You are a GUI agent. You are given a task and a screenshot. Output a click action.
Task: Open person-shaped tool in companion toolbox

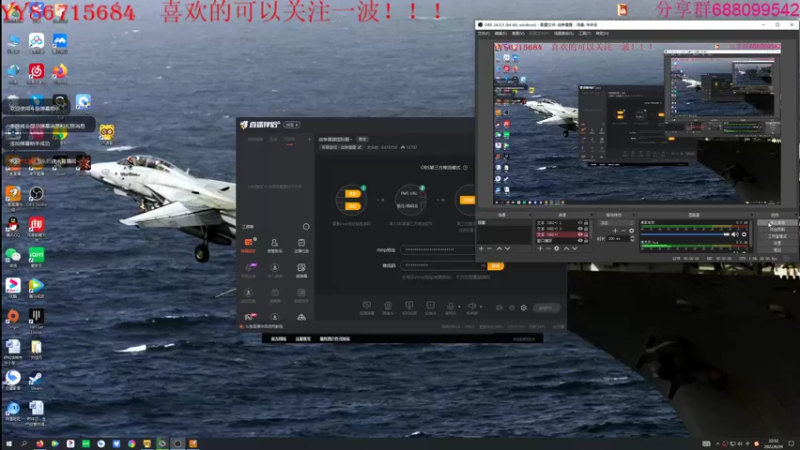pyautogui.click(x=274, y=245)
